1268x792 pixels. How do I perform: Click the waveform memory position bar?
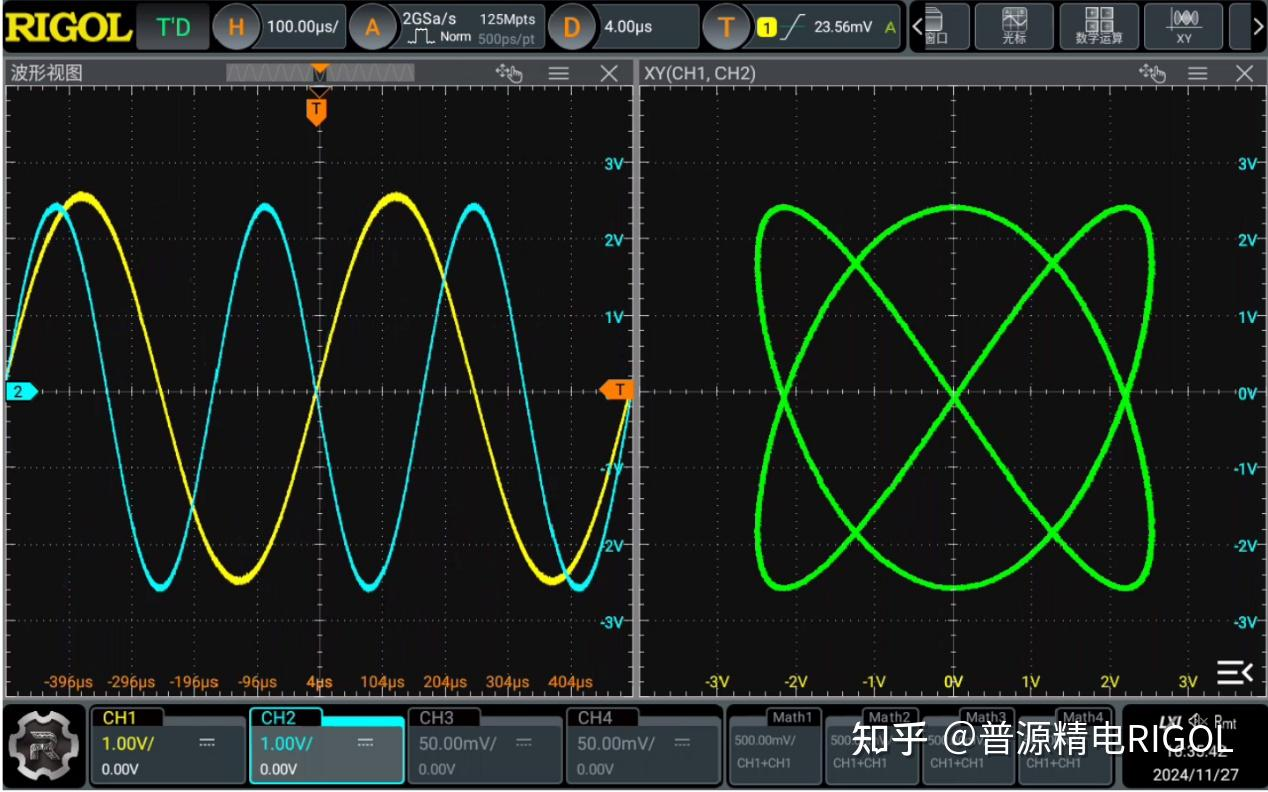coord(320,73)
